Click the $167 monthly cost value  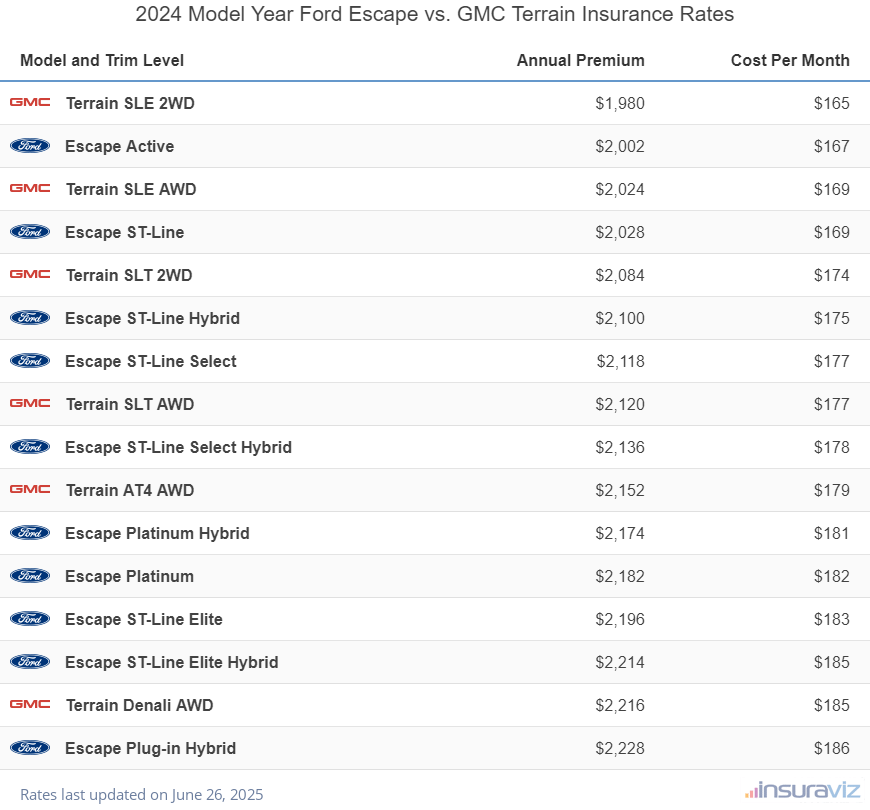click(x=832, y=146)
